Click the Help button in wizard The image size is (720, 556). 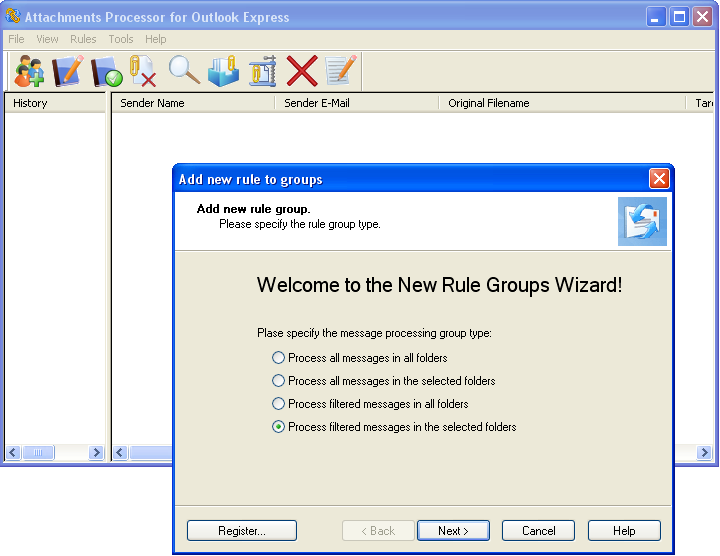(x=624, y=531)
